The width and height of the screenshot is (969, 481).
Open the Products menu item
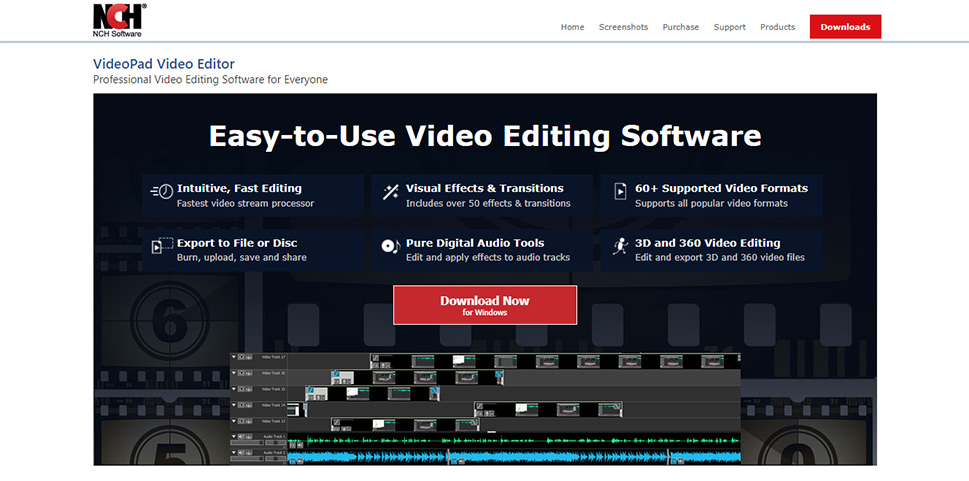coord(777,27)
